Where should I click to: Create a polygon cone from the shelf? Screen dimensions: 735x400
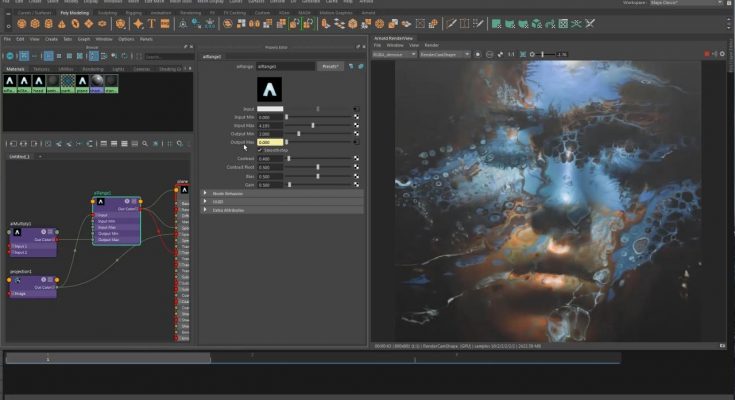pos(62,23)
